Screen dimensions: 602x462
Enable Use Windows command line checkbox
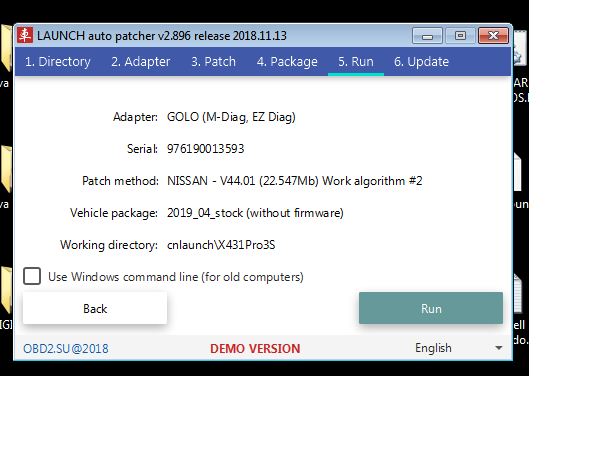pos(32,276)
